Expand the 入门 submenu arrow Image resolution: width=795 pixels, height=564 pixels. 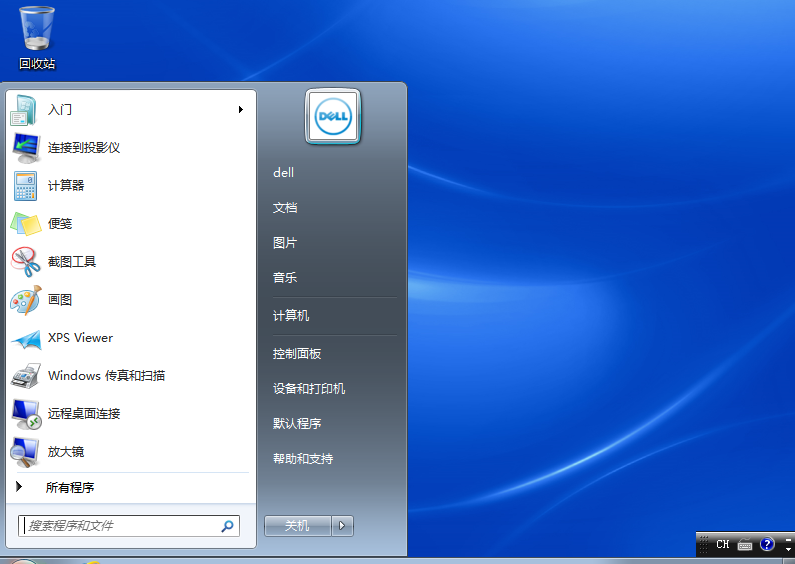(241, 110)
